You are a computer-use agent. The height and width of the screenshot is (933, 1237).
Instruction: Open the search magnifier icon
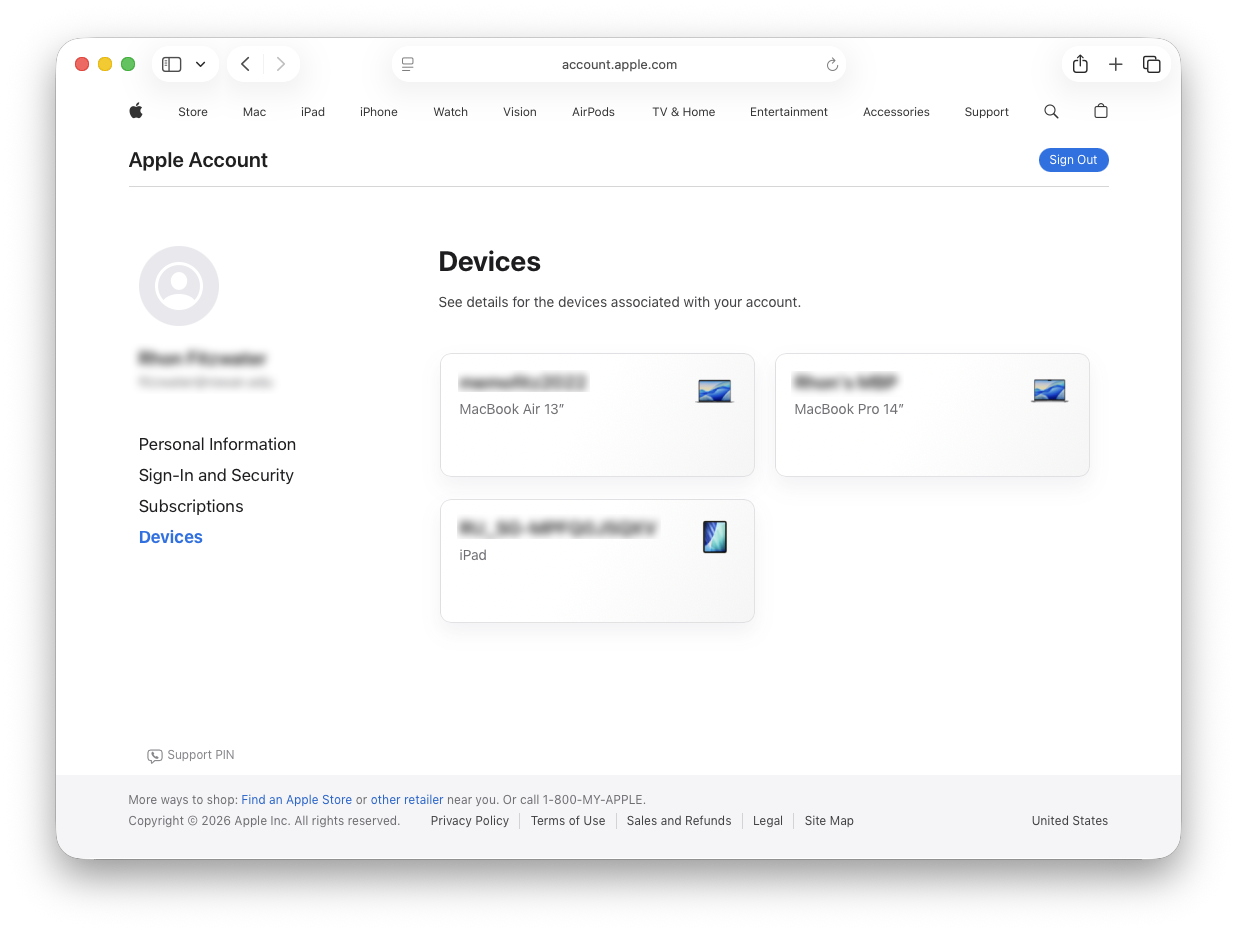[x=1051, y=112]
